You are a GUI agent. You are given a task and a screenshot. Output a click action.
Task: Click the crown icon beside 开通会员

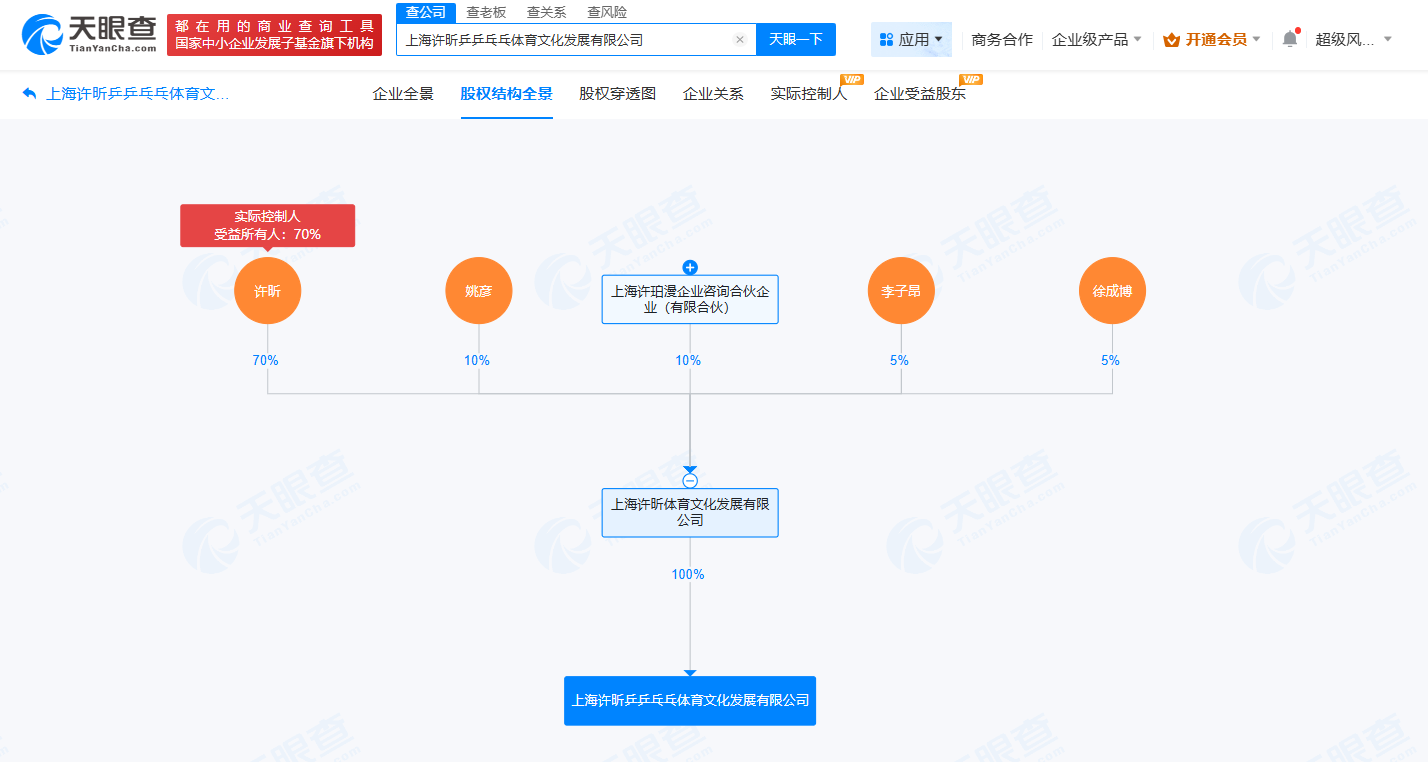[1168, 38]
